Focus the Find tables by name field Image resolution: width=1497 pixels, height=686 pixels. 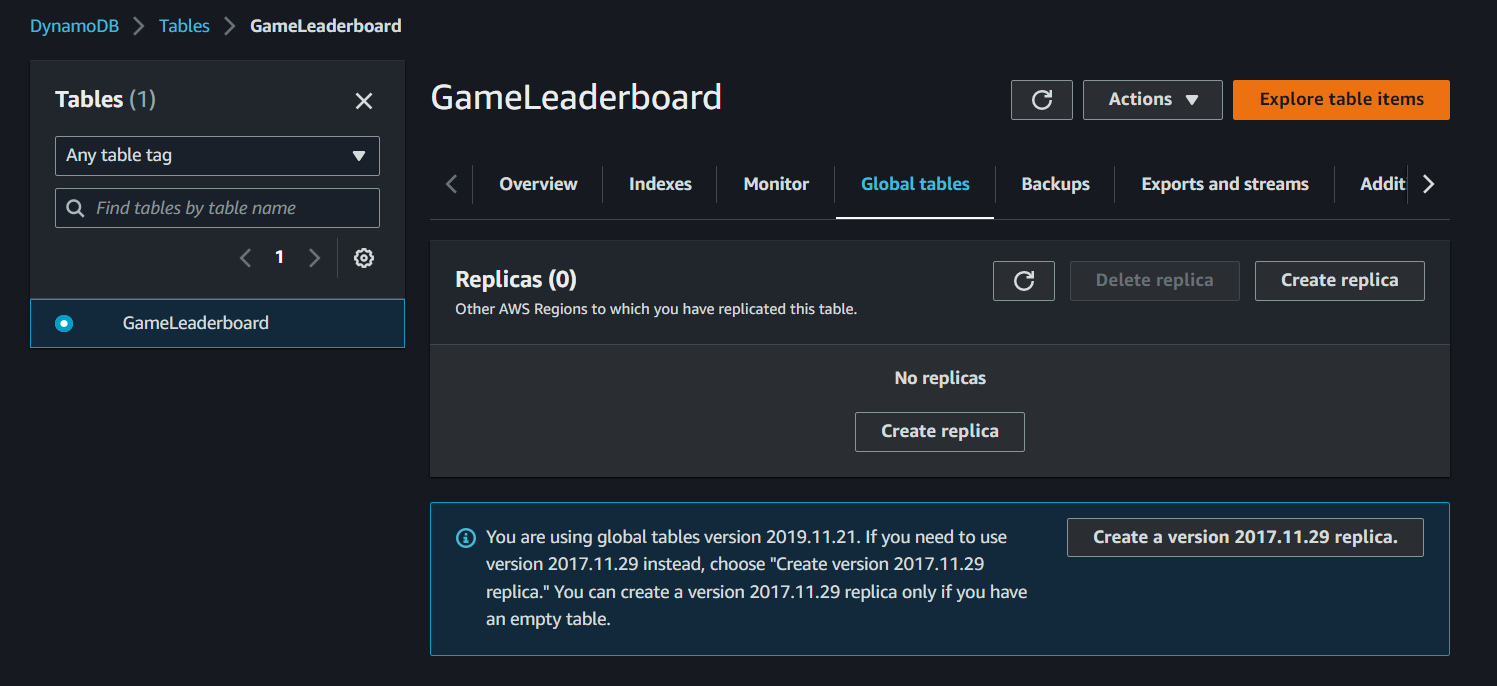[217, 208]
